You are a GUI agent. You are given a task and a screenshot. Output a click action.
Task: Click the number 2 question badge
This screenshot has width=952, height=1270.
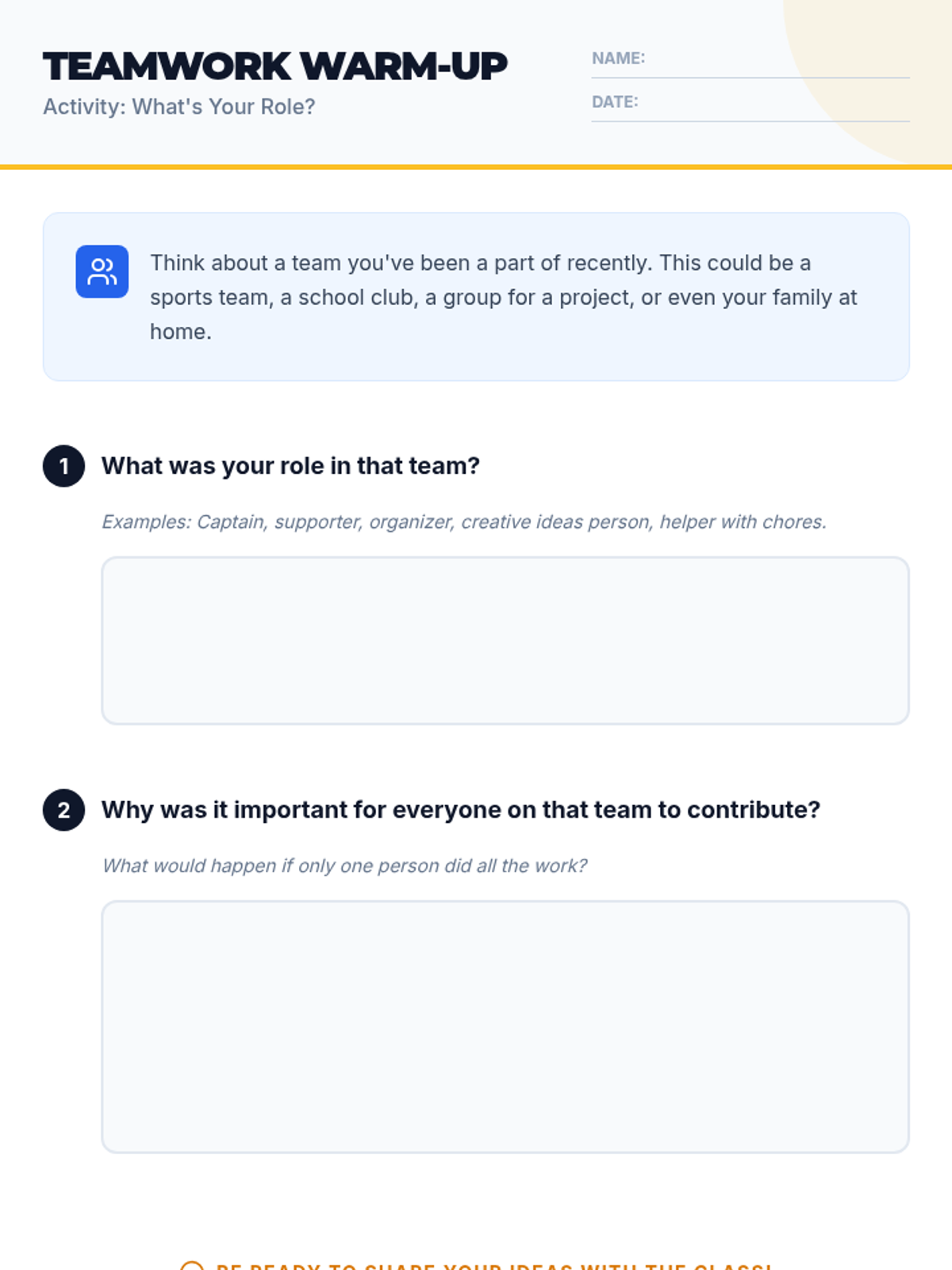coord(63,810)
